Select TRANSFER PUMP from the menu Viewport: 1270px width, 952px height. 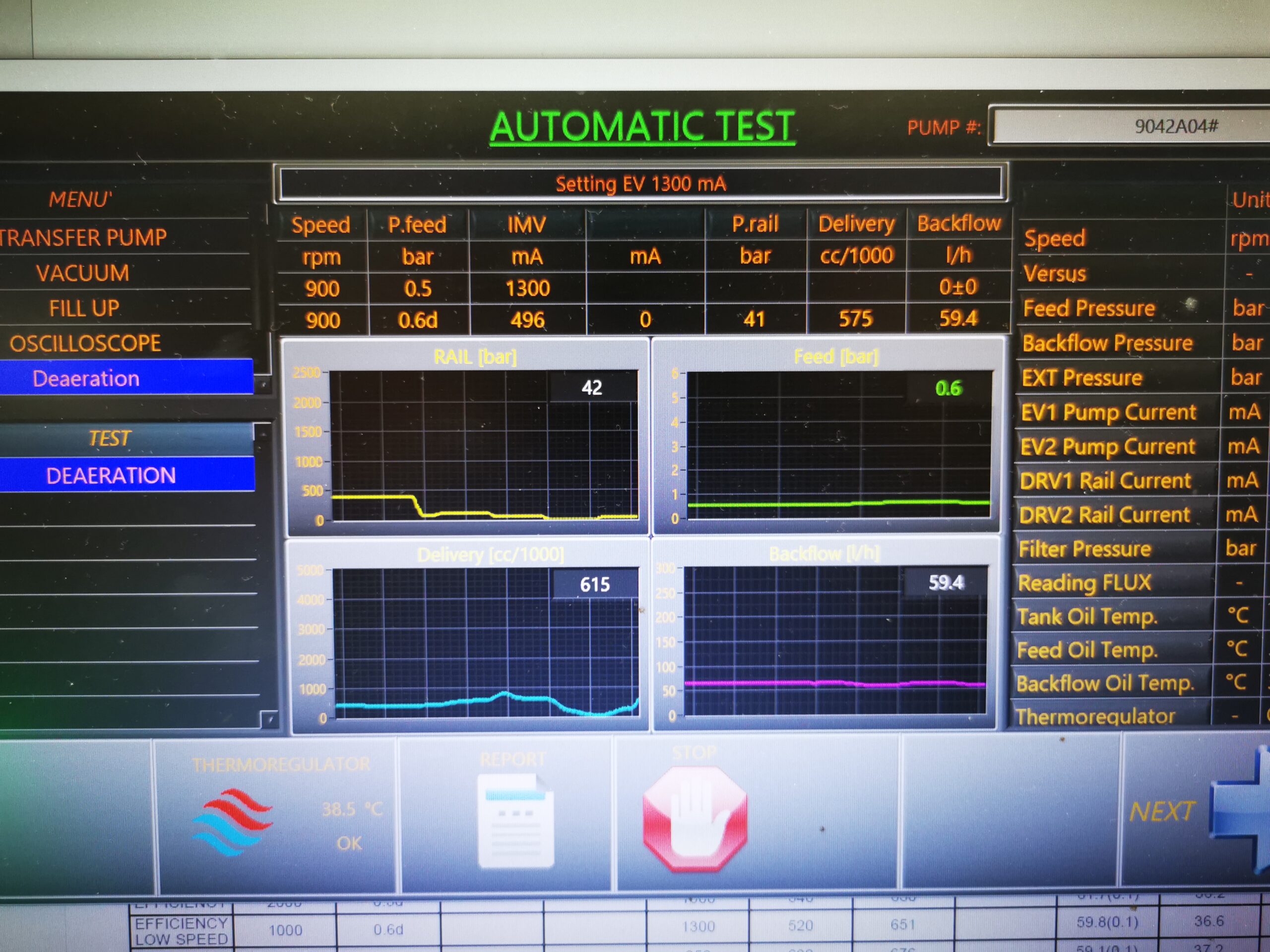83,238
